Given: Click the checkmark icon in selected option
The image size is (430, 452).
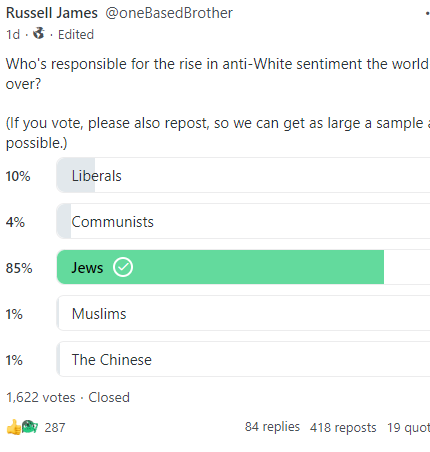Looking at the screenshot, I should [123, 267].
